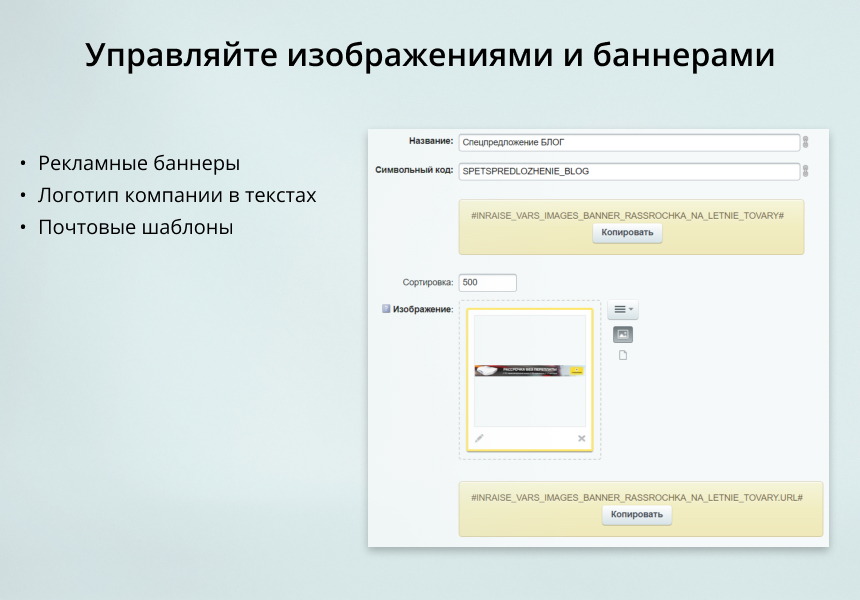This screenshot has width=860, height=600.
Task: Click the banner thumbnail inside the image preview
Action: click(529, 371)
